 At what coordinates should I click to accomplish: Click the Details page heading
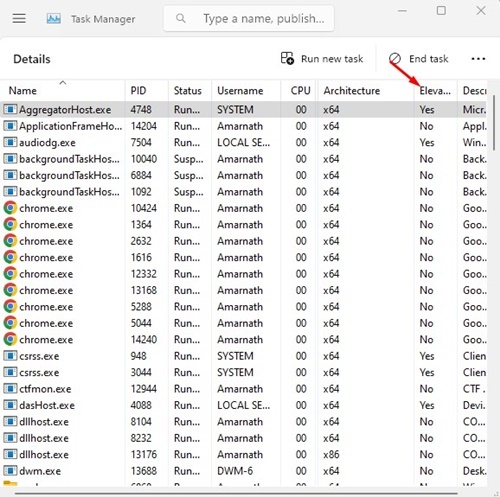click(x=32, y=59)
